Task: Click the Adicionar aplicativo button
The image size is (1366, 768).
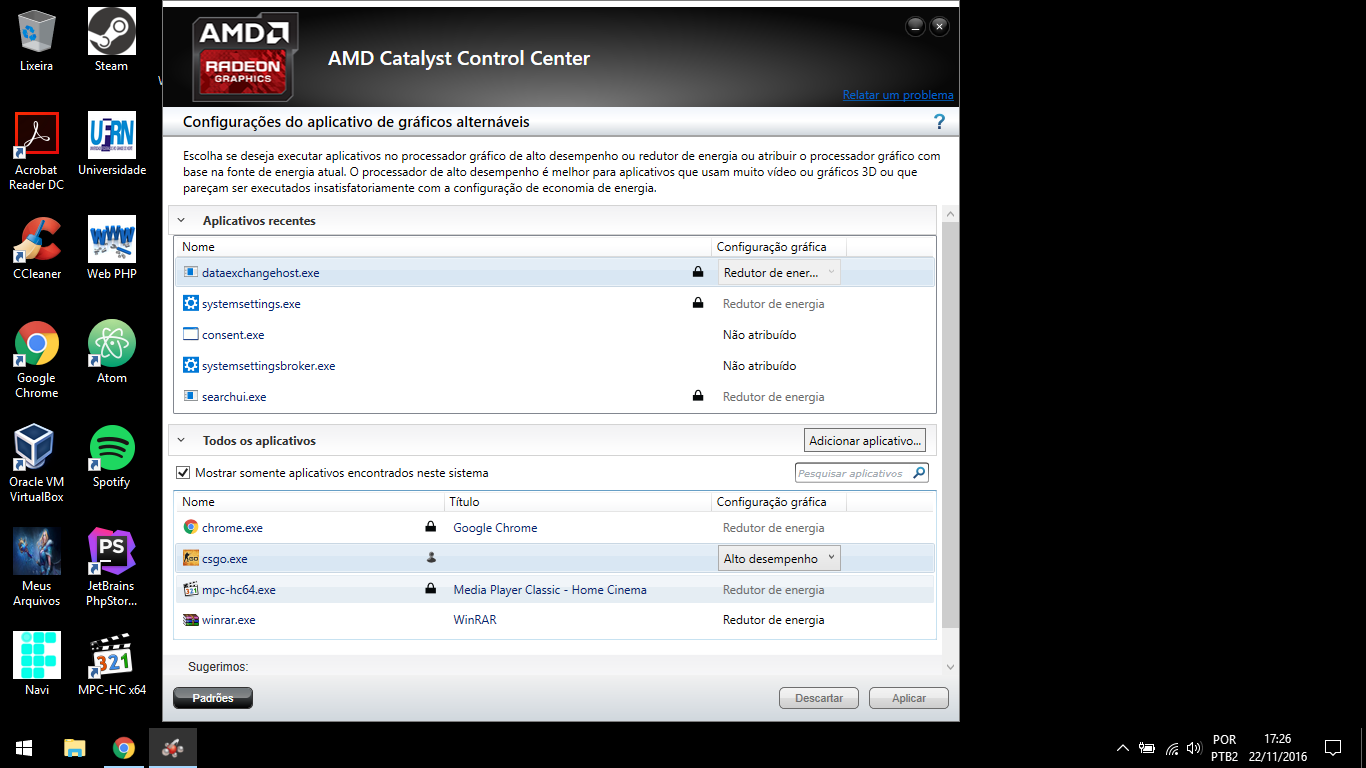Action: pyautogui.click(x=865, y=440)
